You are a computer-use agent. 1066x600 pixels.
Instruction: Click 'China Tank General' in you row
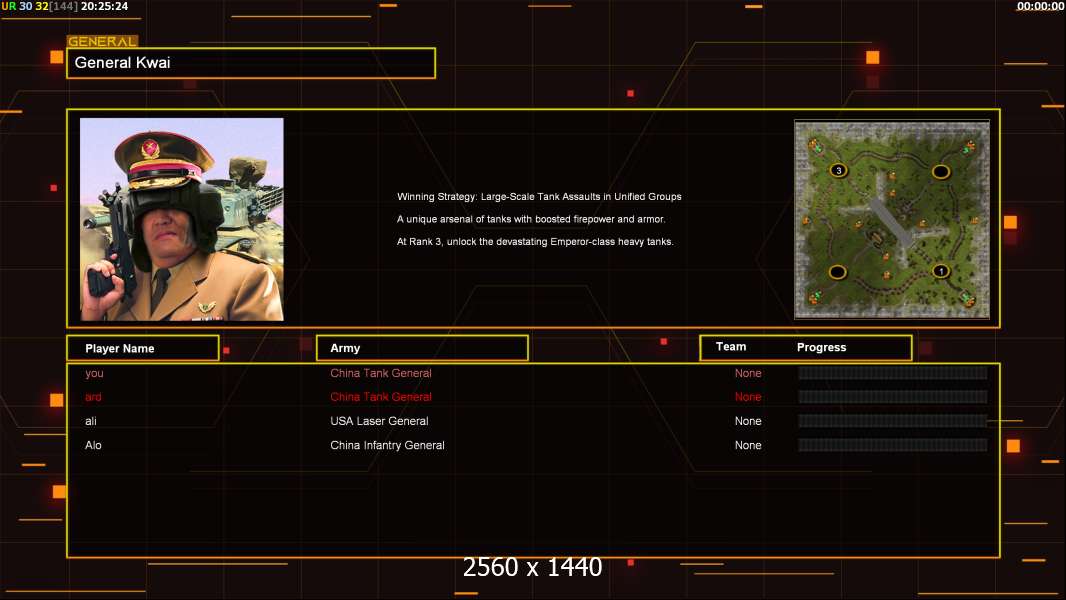[x=381, y=373]
